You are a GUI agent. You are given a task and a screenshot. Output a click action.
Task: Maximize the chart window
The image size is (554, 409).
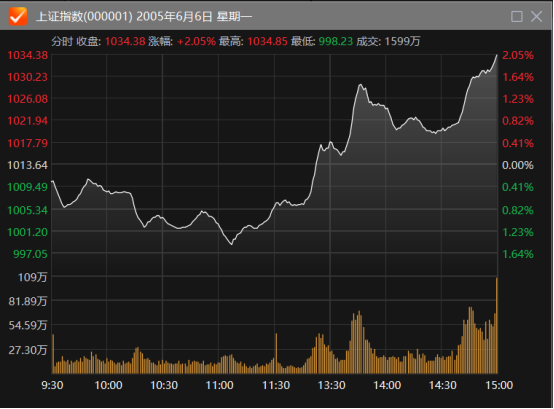coord(517,16)
